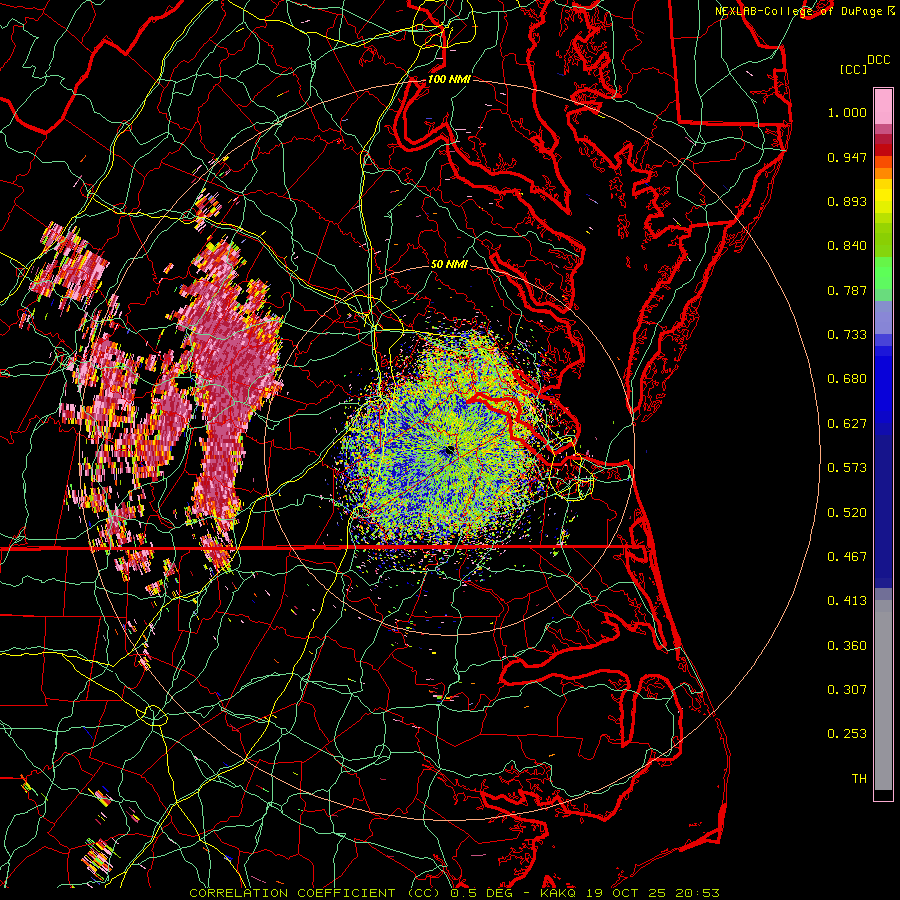Click the 0.467 legend value
This screenshot has width=900, height=900.
(x=847, y=557)
